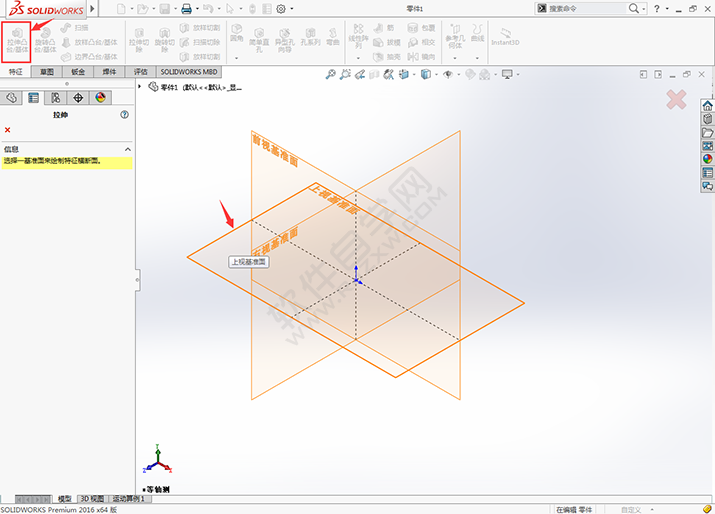The height and width of the screenshot is (514, 715).
Task: Open the DisplayManager color-ball tab
Action: click(x=100, y=98)
